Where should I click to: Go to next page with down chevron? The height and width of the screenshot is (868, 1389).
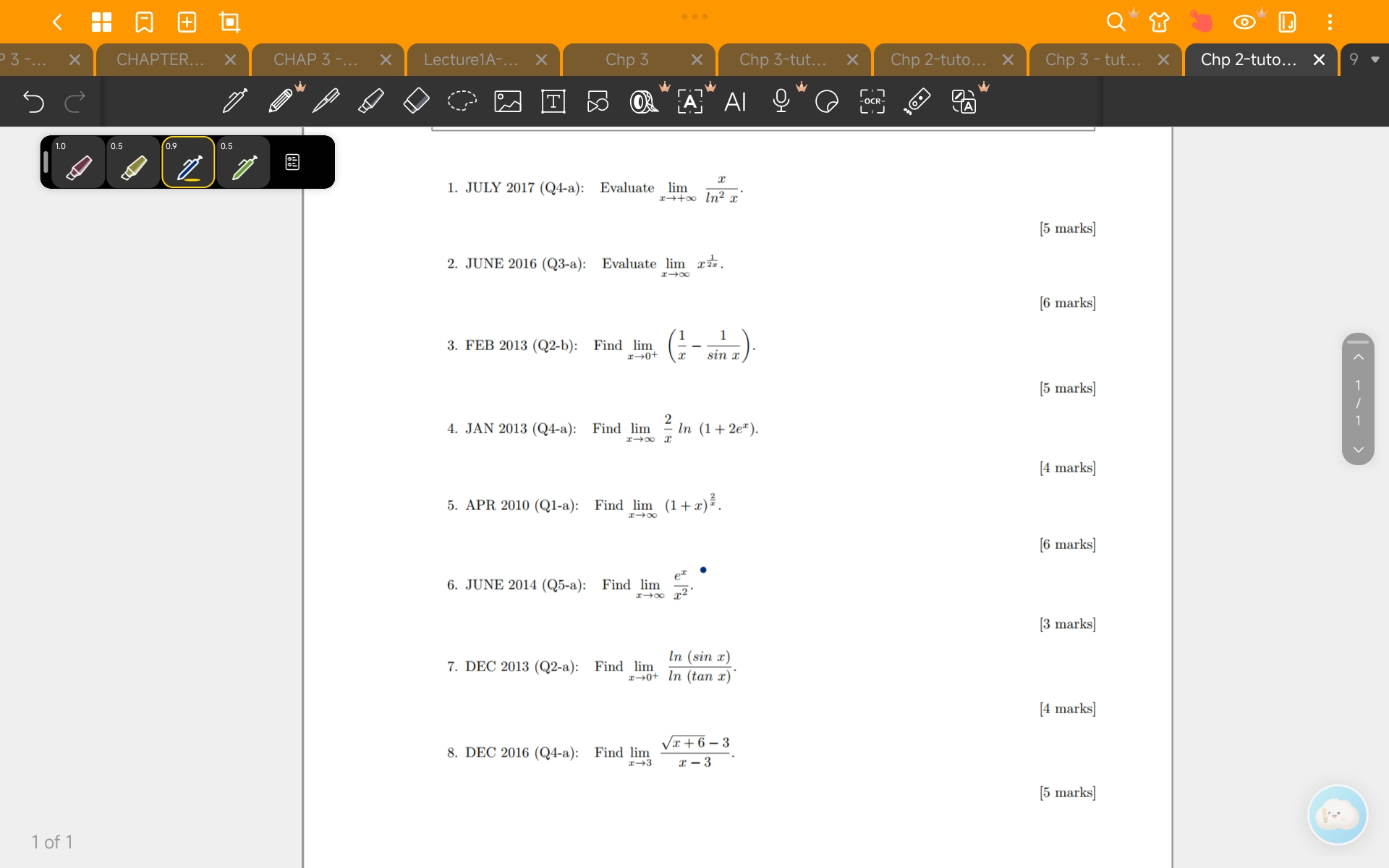(x=1358, y=450)
